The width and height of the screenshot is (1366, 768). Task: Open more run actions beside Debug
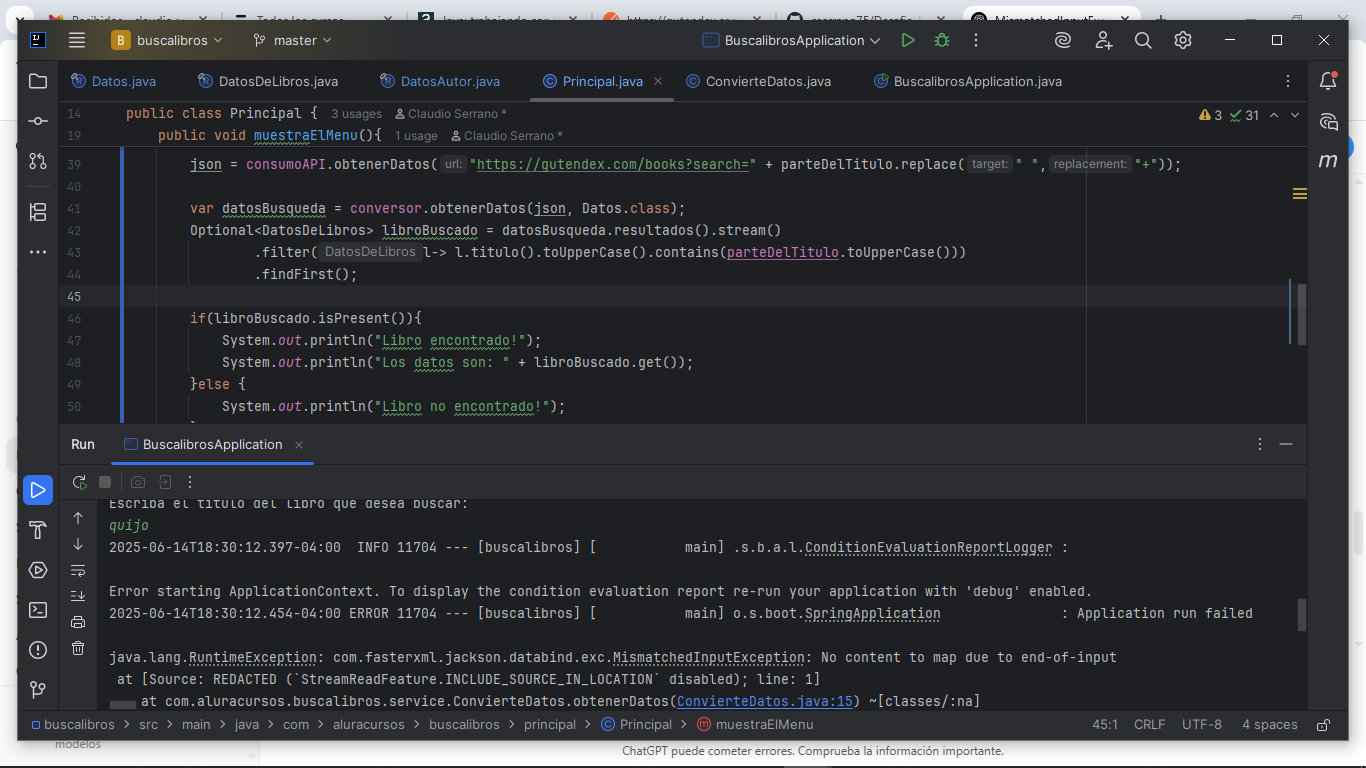(x=976, y=40)
